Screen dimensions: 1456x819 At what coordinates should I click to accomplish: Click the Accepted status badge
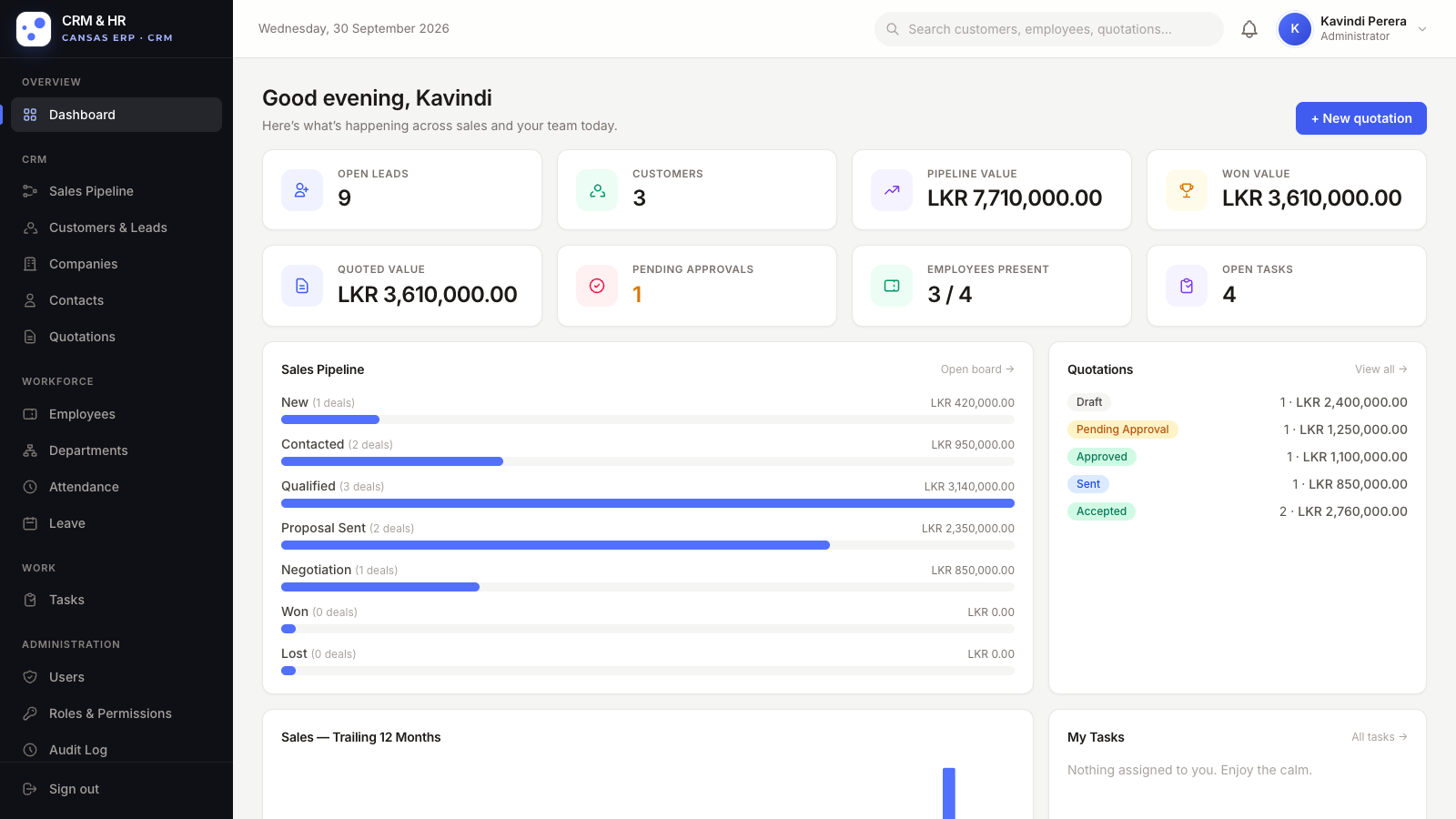[1101, 511]
